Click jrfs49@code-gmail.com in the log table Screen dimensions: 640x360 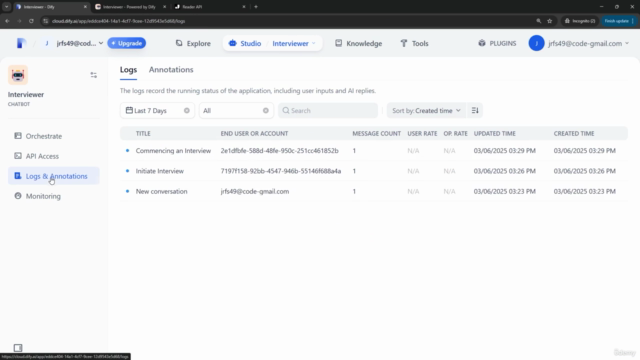[x=255, y=191]
